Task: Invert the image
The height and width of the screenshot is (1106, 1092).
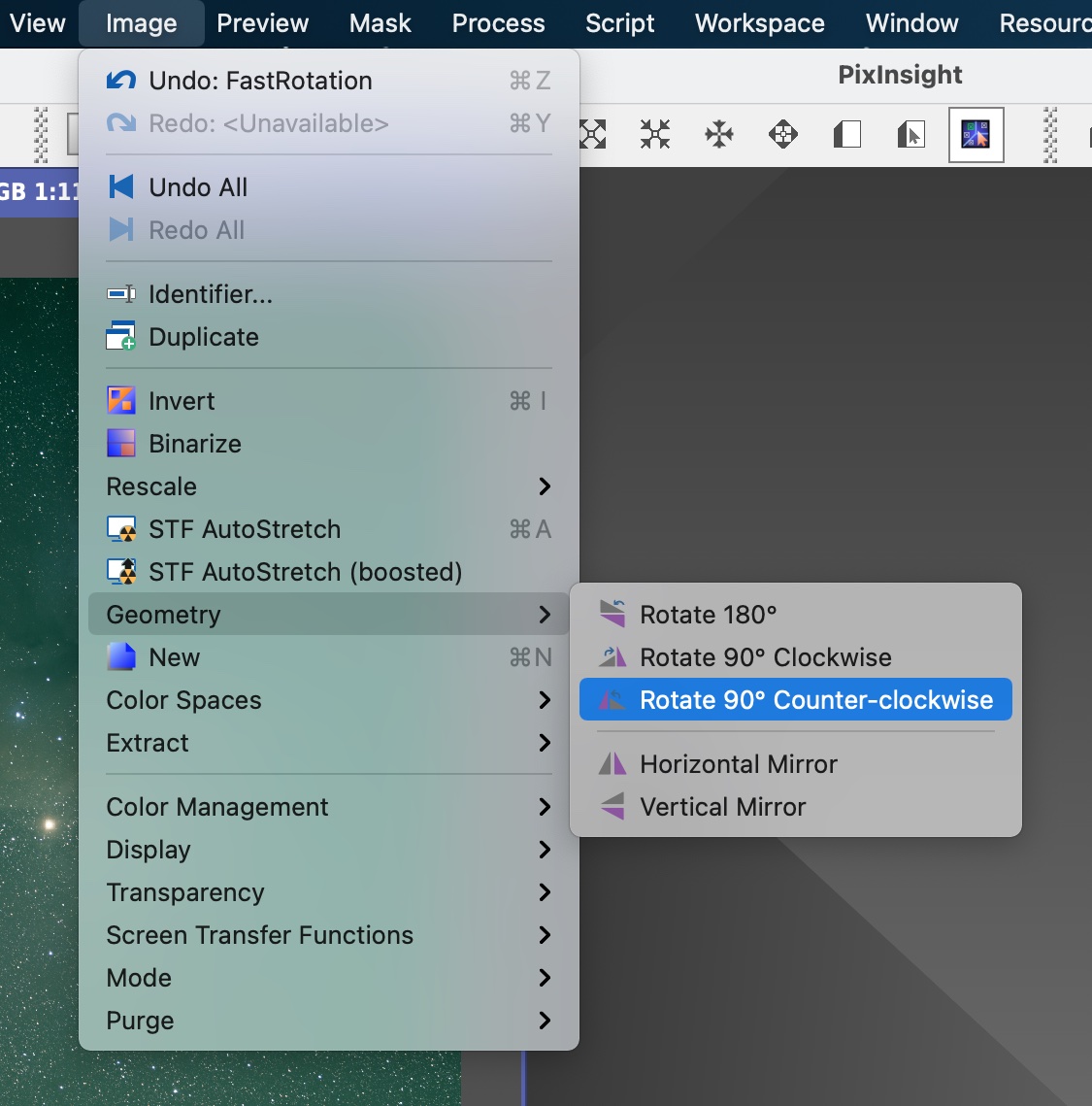Action: click(182, 401)
